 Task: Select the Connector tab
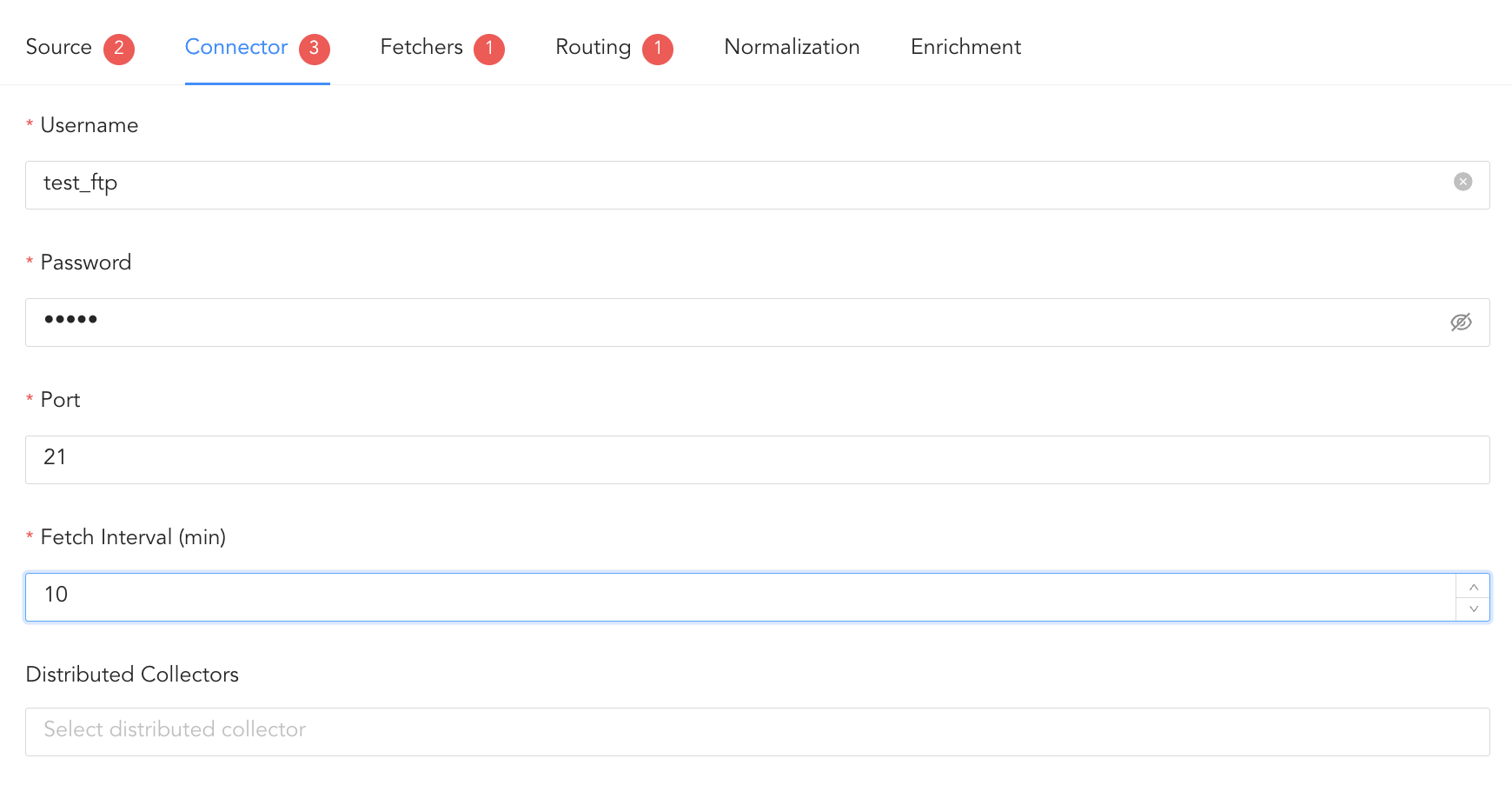tap(236, 48)
